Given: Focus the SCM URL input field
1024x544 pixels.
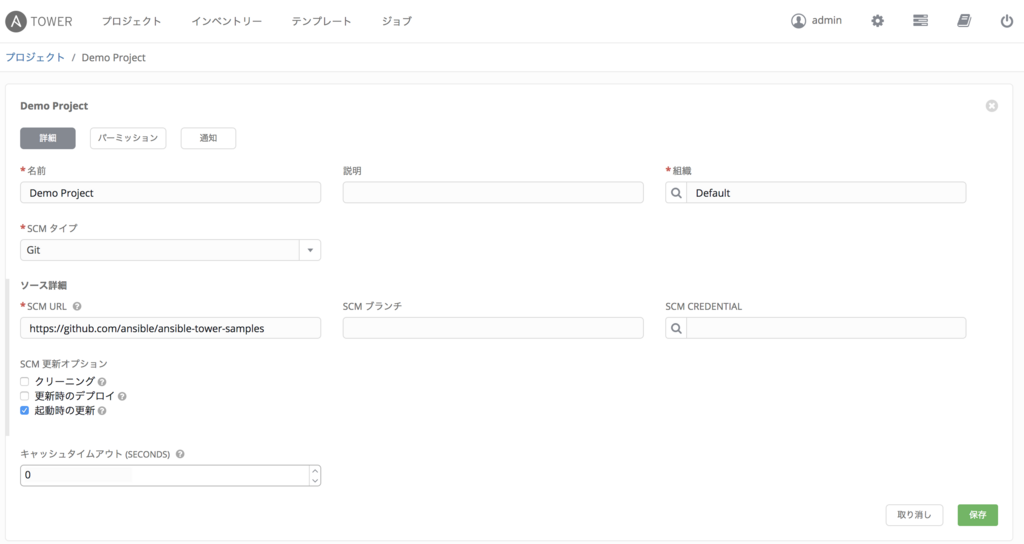Looking at the screenshot, I should pos(170,328).
